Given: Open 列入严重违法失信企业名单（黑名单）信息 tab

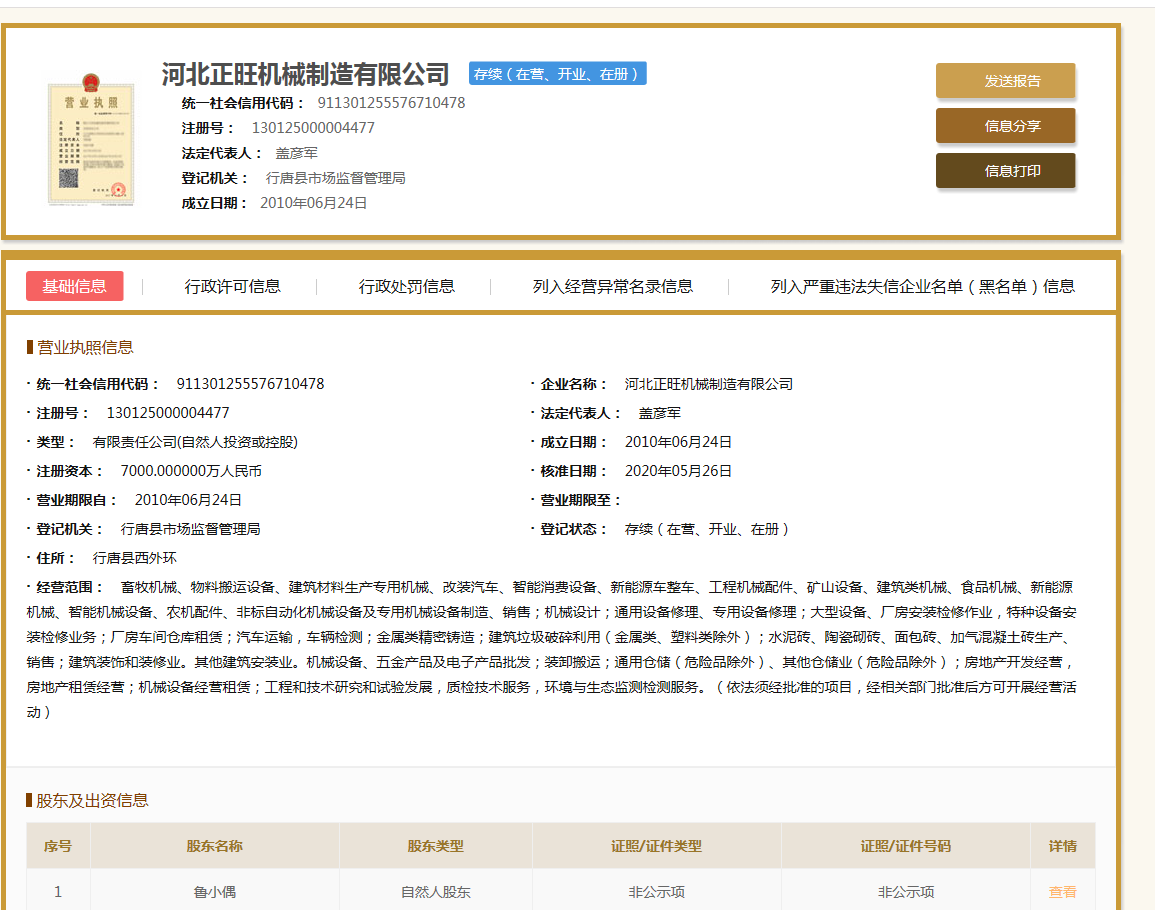Looking at the screenshot, I should pyautogui.click(x=922, y=286).
